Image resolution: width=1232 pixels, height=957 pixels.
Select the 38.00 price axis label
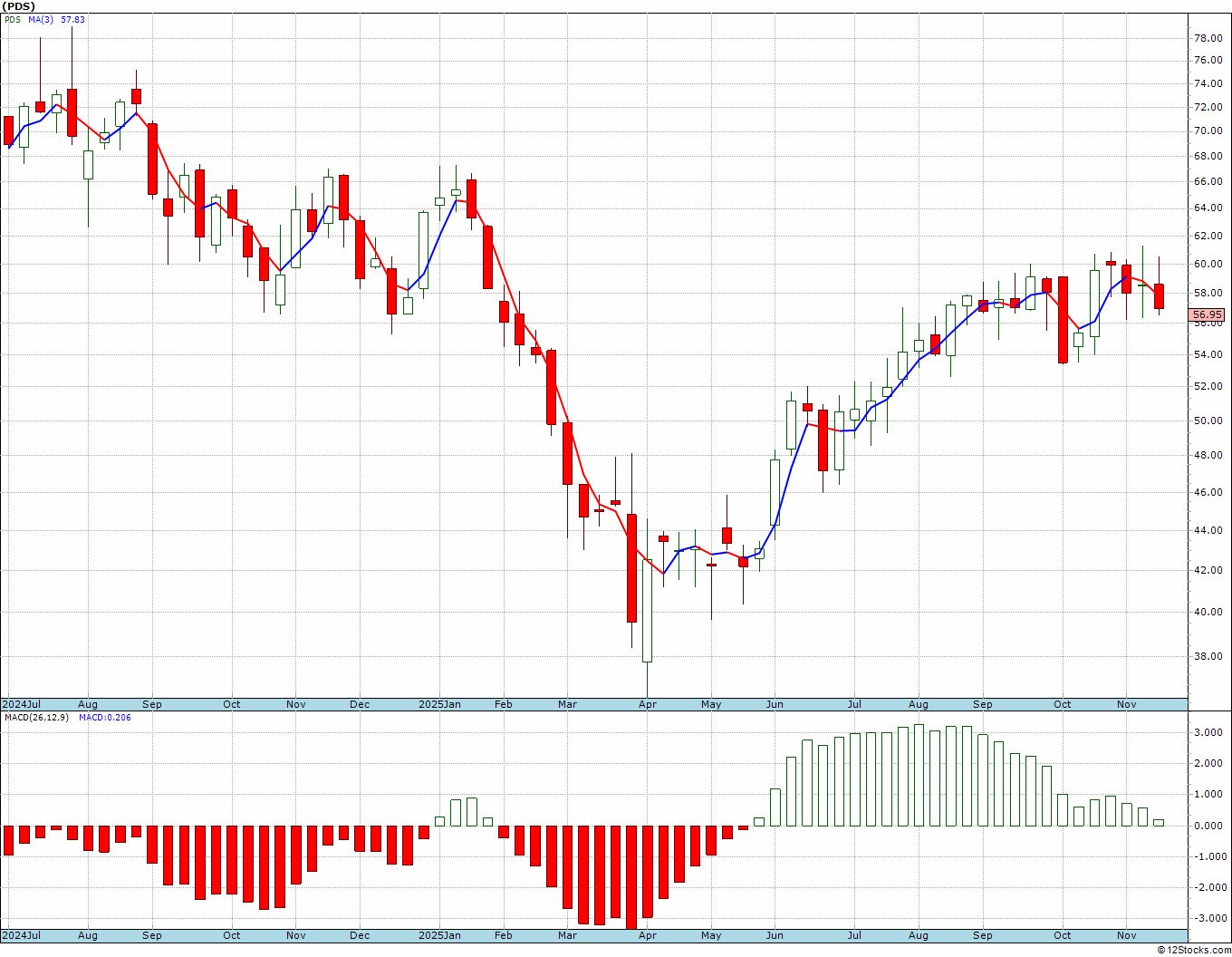1208,657
